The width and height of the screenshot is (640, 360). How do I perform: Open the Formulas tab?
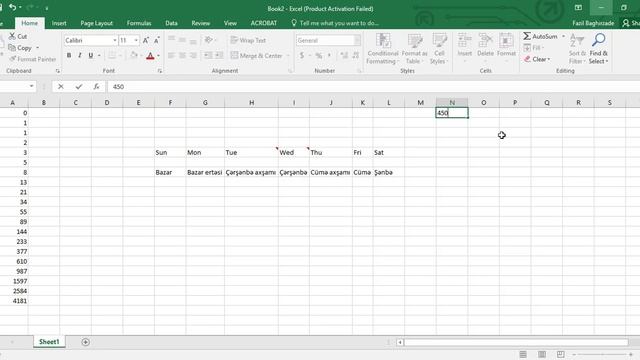(139, 23)
